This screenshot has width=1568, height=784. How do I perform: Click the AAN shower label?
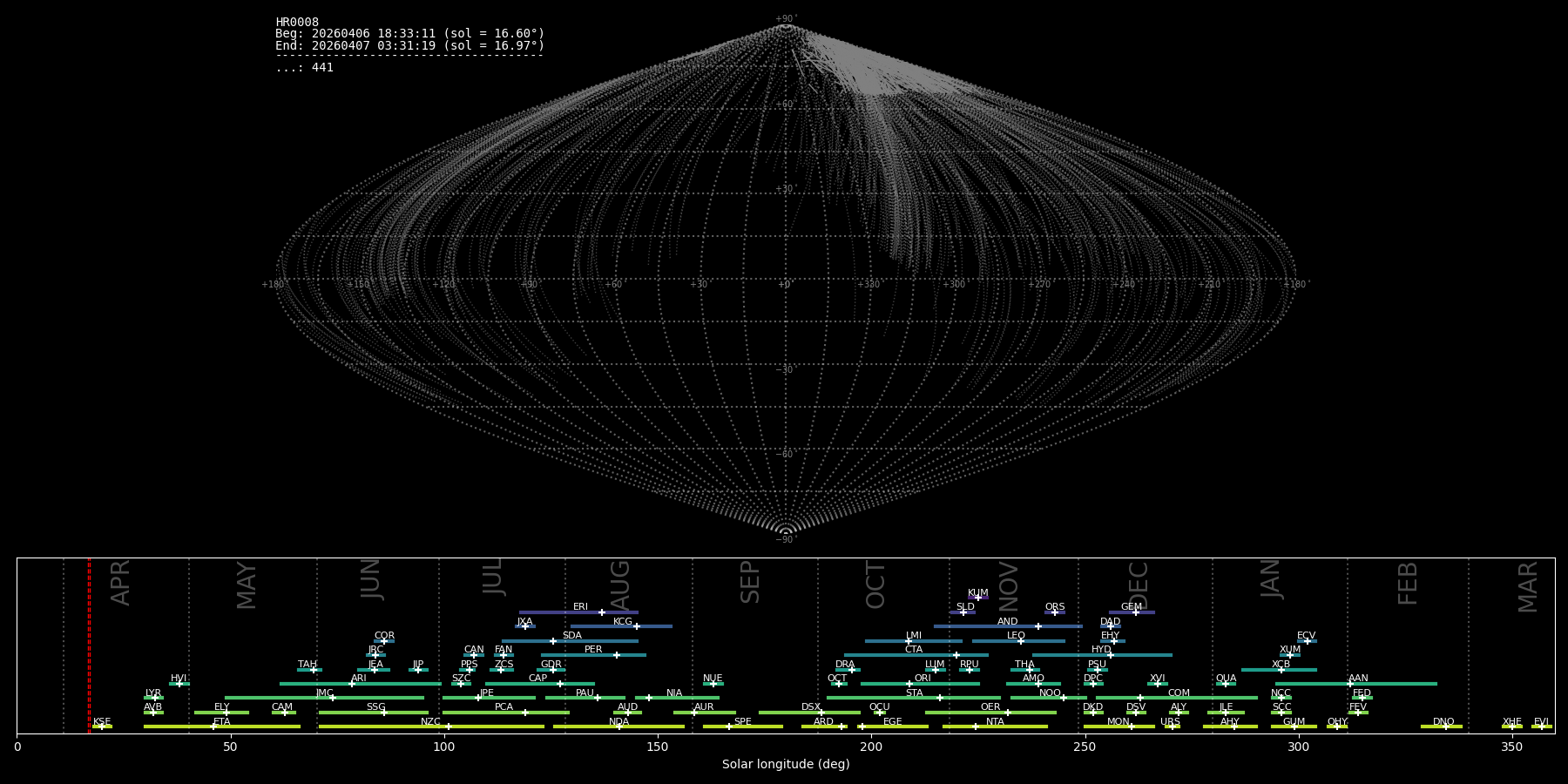(1358, 679)
